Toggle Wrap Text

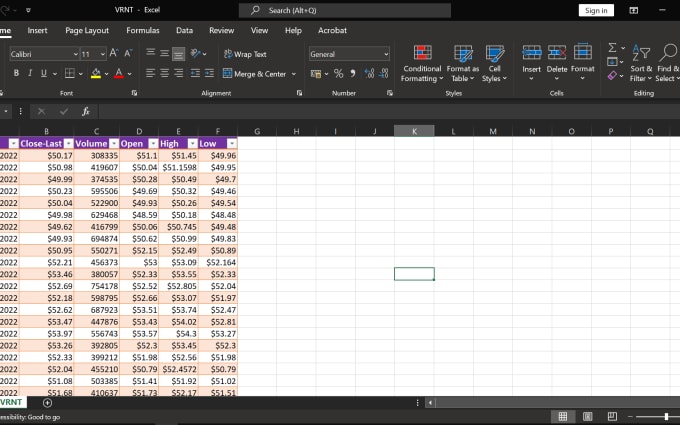pos(245,54)
